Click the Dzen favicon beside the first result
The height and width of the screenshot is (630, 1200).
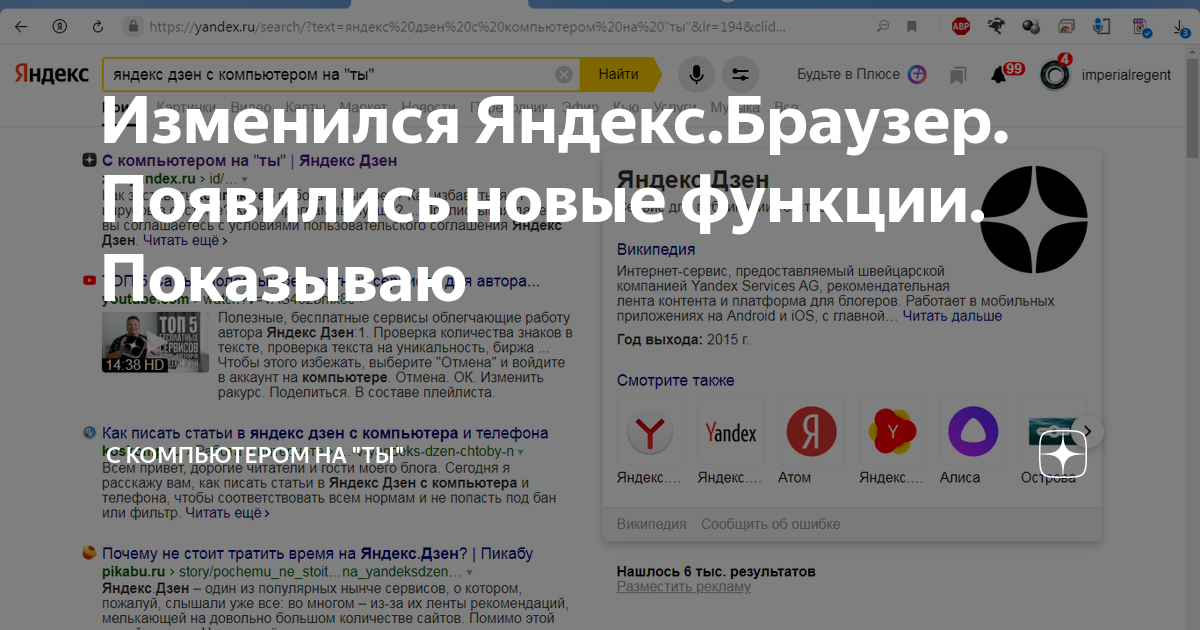pyautogui.click(x=89, y=160)
